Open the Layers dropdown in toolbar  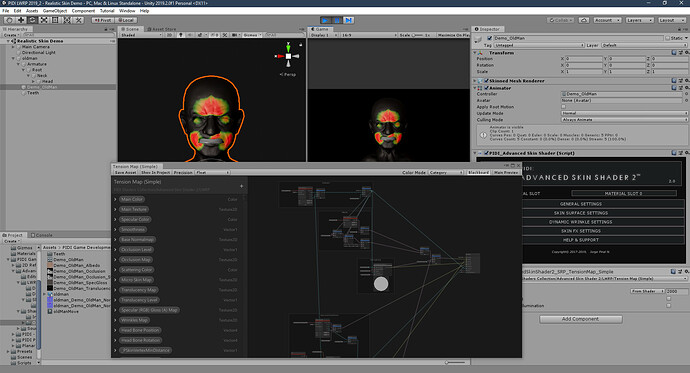tap(639, 20)
